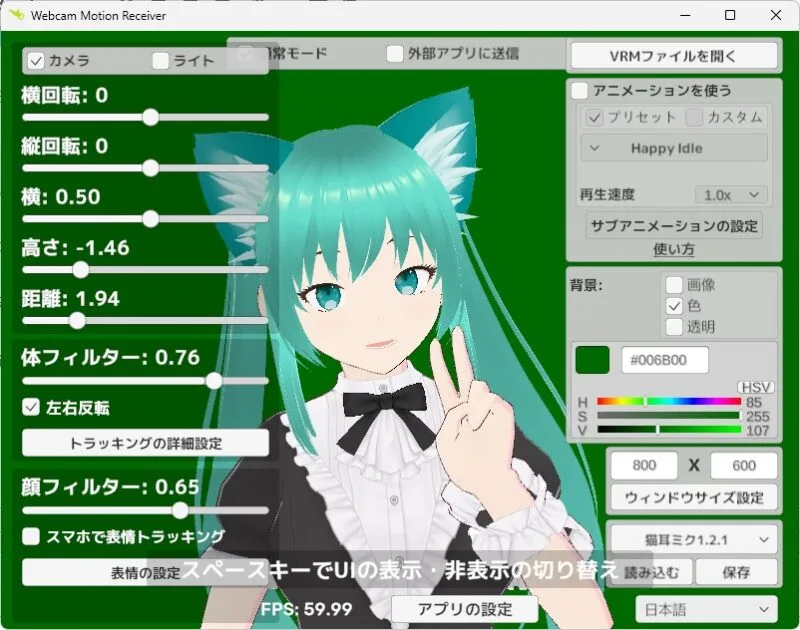The width and height of the screenshot is (800, 630).
Task: Expand the 猫耳ミク1.2.1 preset dropdown
Action: click(x=692, y=539)
